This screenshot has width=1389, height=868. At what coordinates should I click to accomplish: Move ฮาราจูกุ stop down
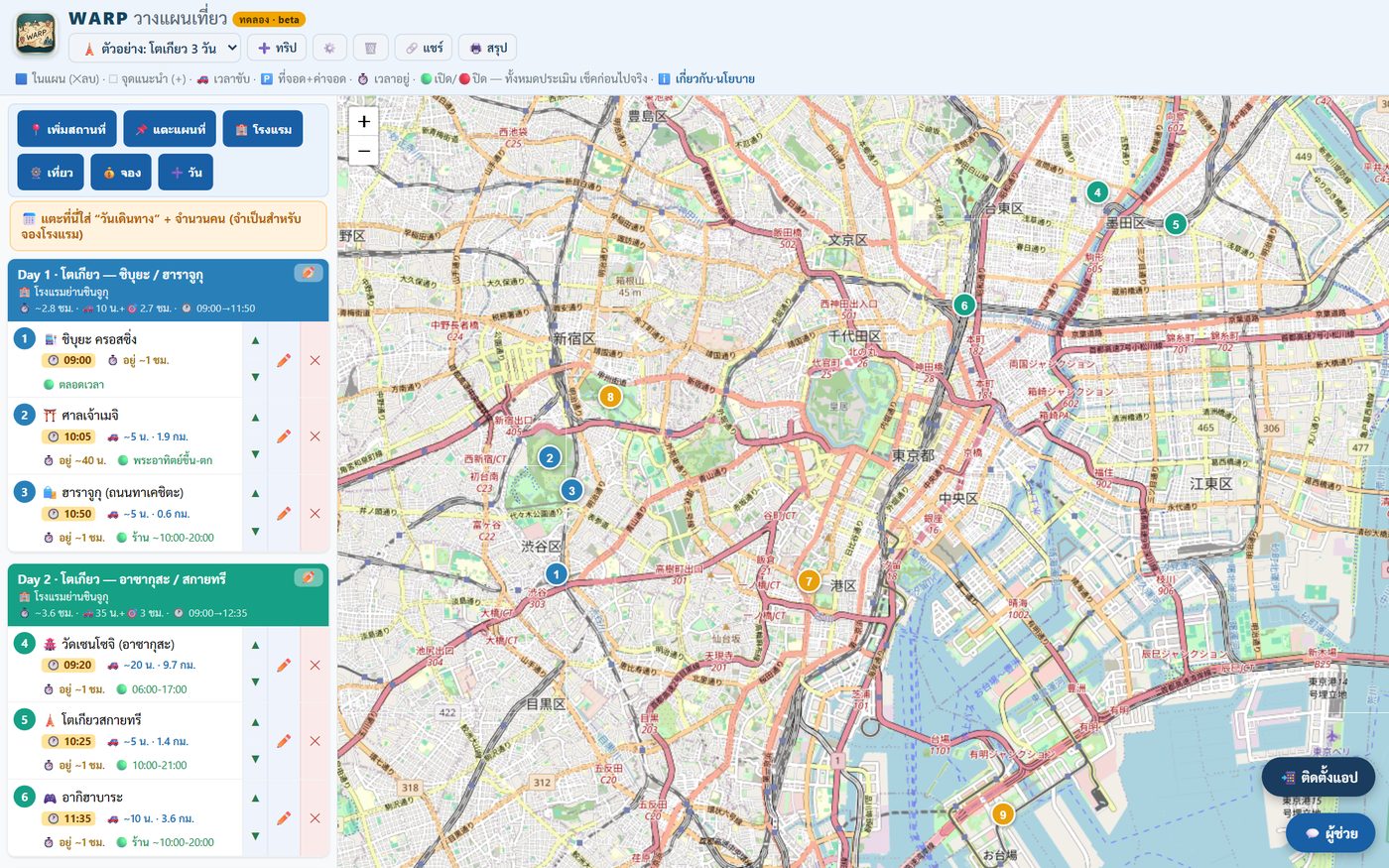click(x=255, y=531)
